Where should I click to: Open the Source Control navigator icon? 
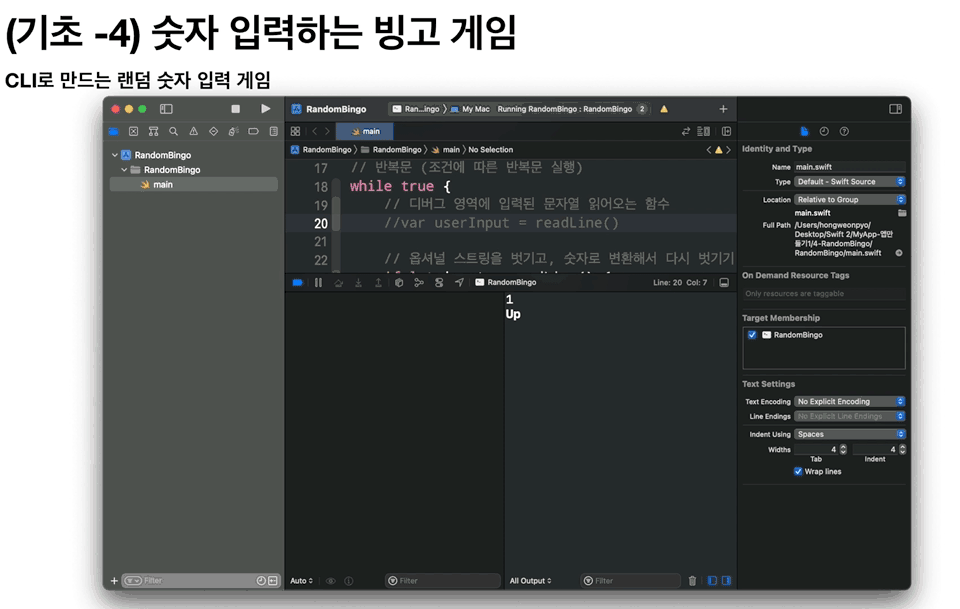[133, 131]
